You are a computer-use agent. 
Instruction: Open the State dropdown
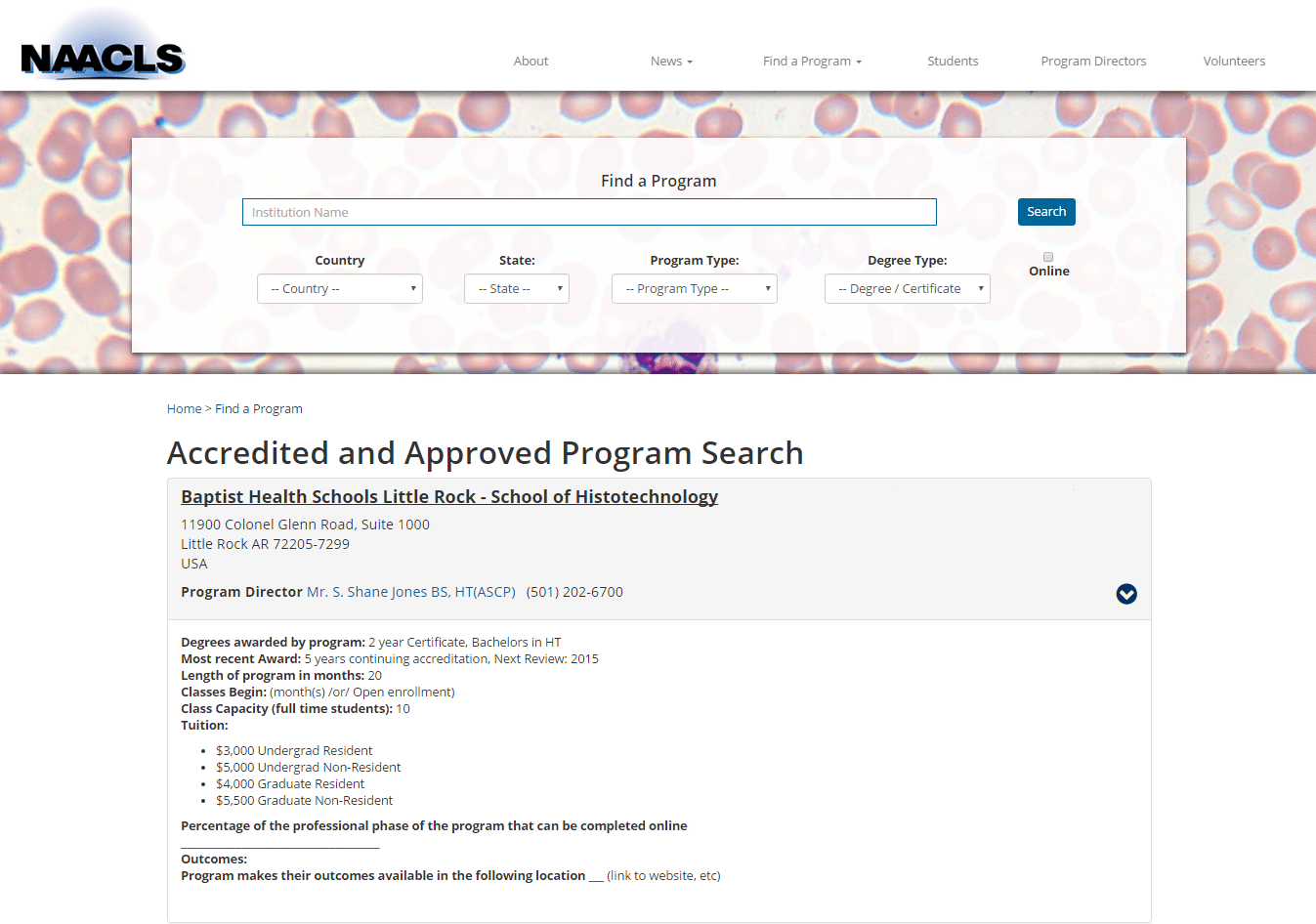(x=517, y=289)
